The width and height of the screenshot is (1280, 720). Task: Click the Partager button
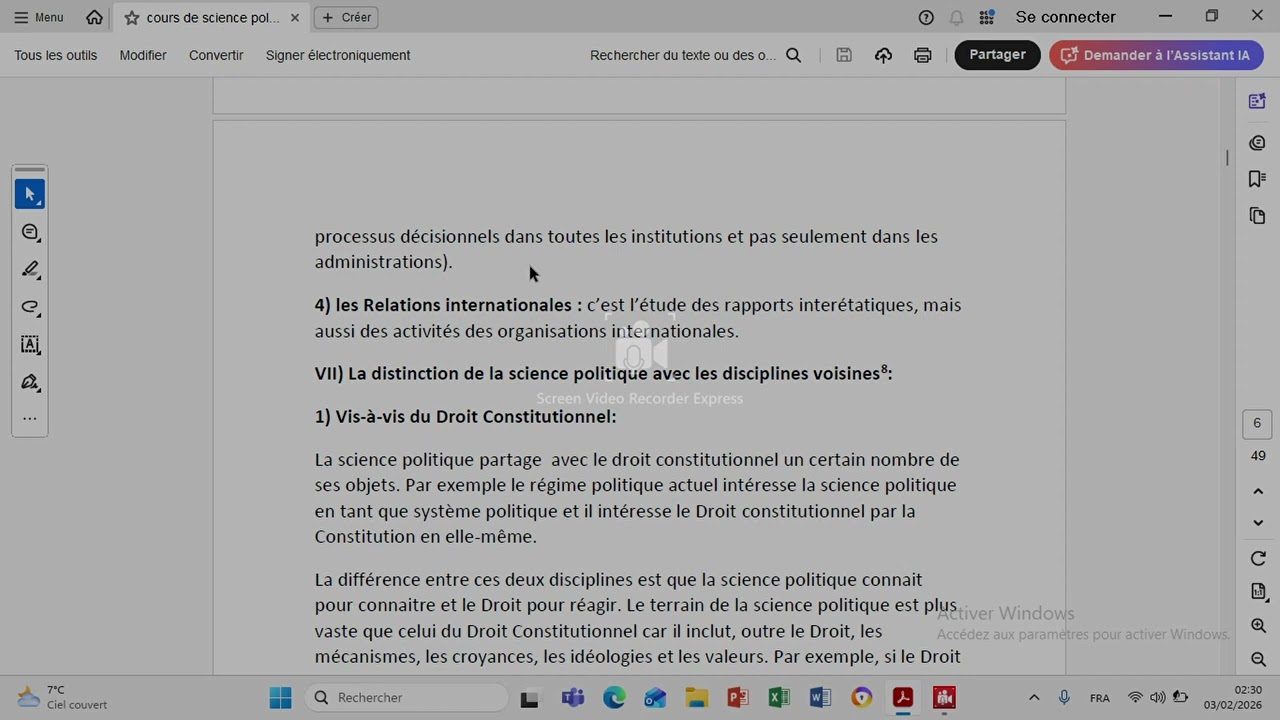997,55
